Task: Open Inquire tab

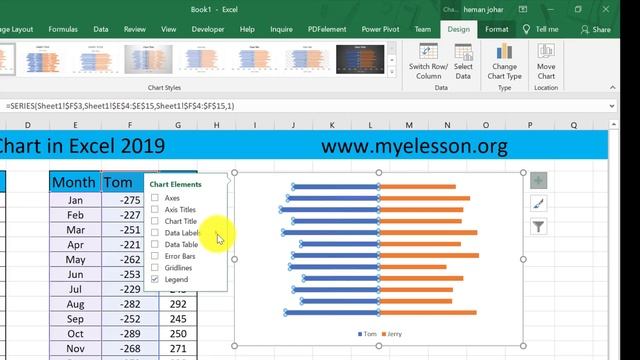Action: point(281,29)
